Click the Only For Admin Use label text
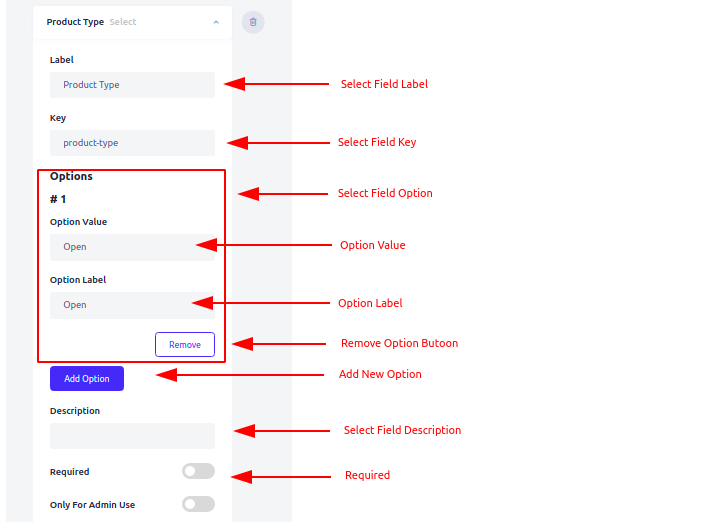721x522 pixels. [92, 505]
